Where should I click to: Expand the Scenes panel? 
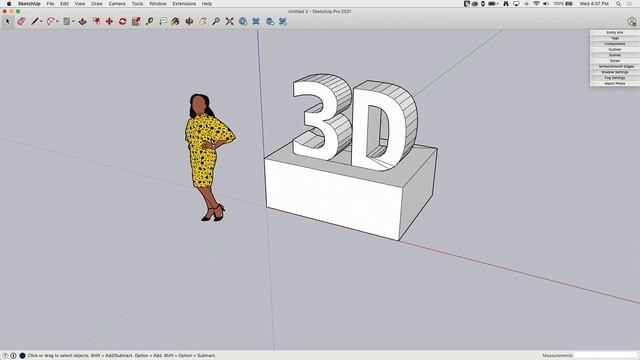(615, 55)
